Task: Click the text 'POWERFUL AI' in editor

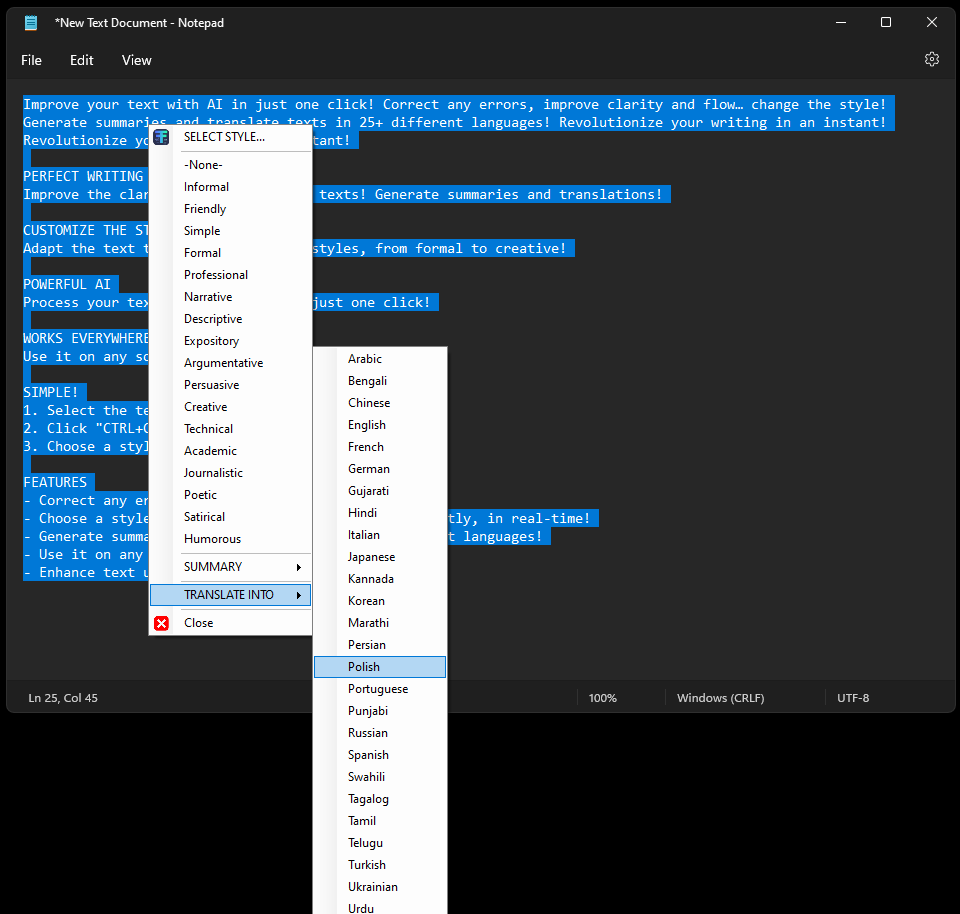Action: click(x=67, y=285)
